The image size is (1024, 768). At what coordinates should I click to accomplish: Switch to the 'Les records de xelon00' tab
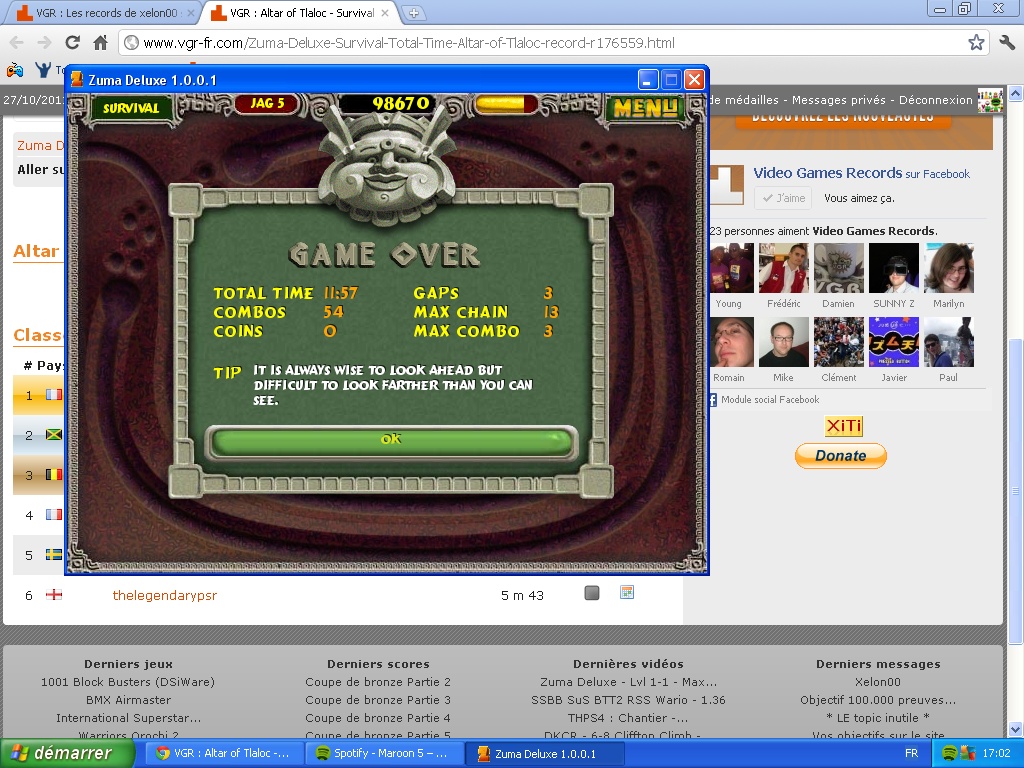point(105,13)
